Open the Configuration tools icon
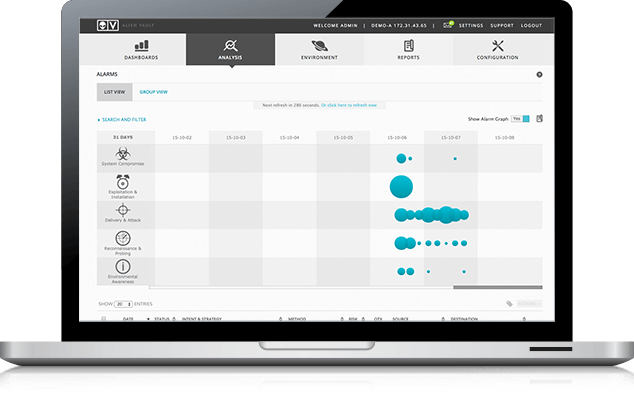The image size is (634, 397). tap(498, 45)
